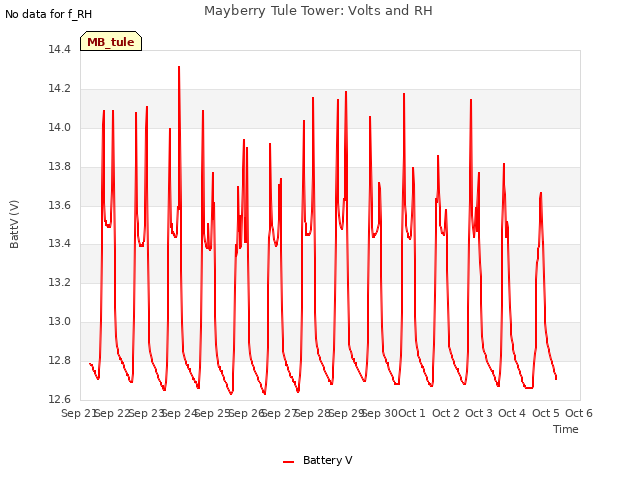Click the chart title 'Mayberry Tule Tower: Volts and RH'
This screenshot has height=480, width=640.
pyautogui.click(x=318, y=11)
